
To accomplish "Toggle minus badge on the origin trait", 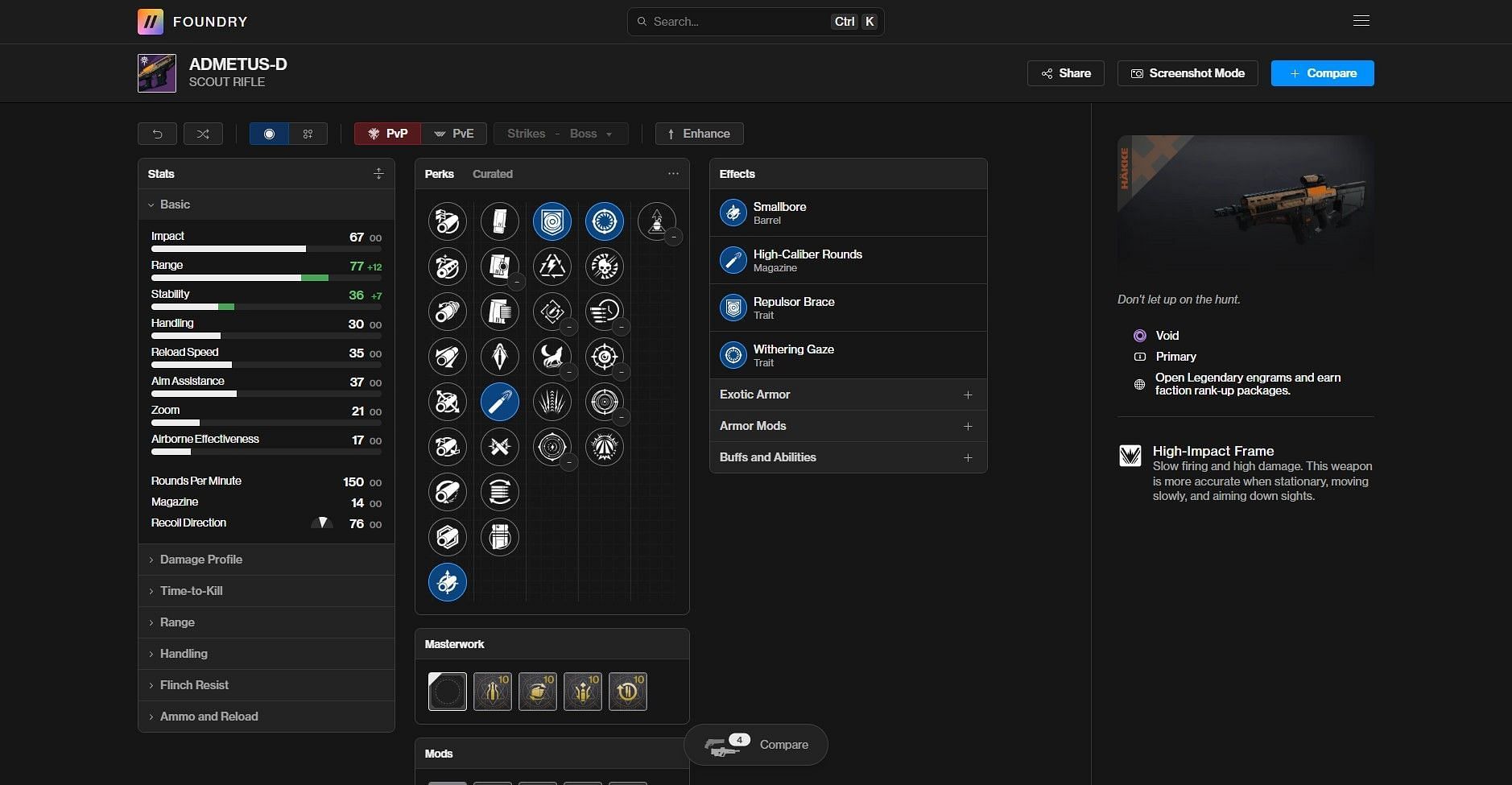I will pos(673,237).
